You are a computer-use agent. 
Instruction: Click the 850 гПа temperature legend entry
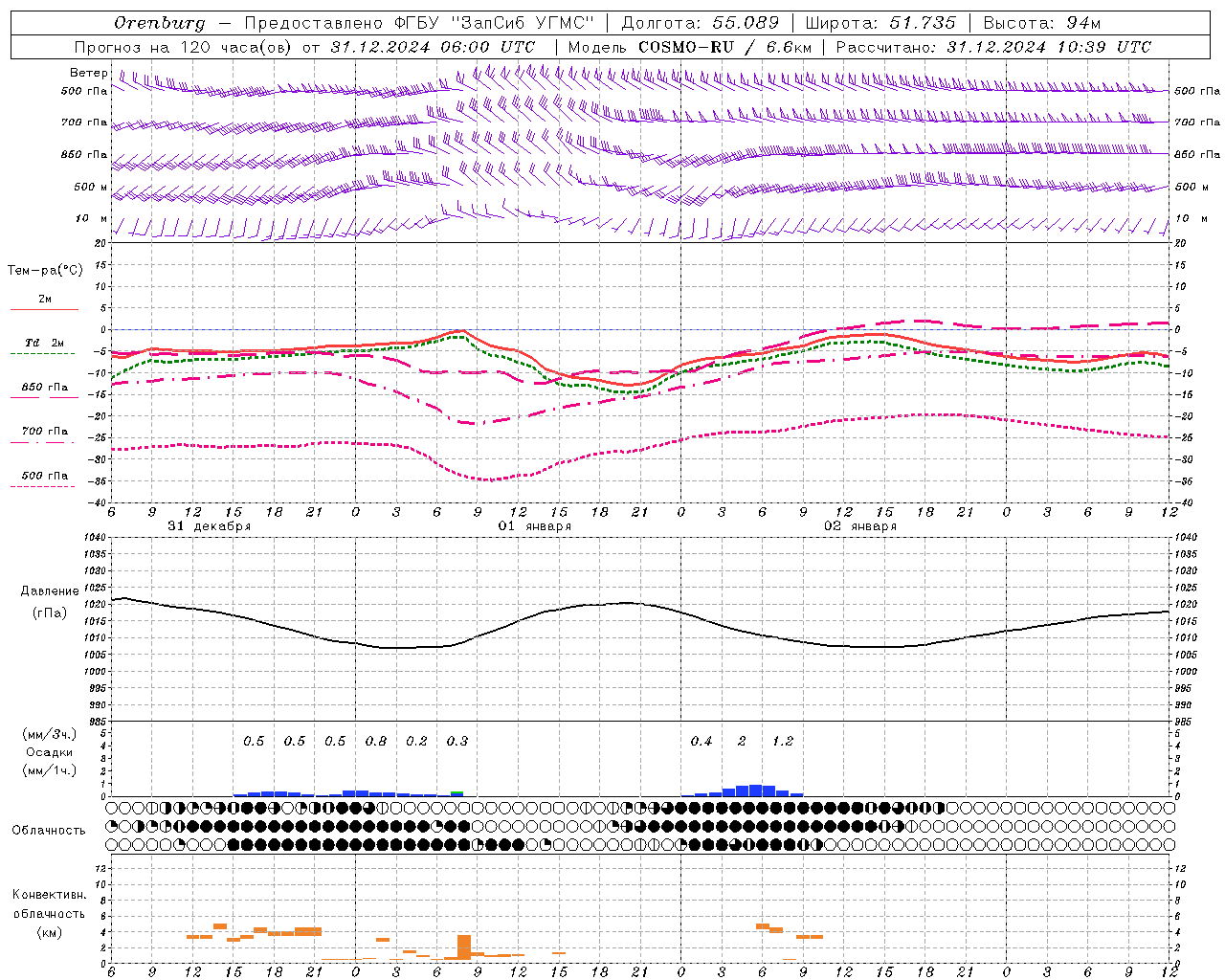(44, 388)
